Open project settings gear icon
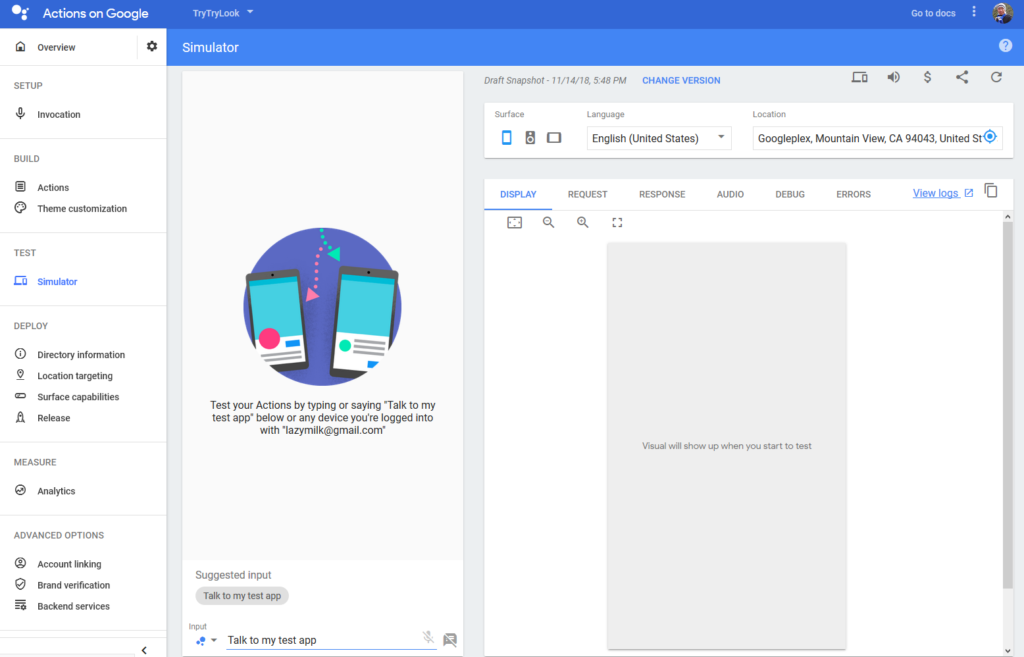The image size is (1024, 657). pyautogui.click(x=152, y=46)
